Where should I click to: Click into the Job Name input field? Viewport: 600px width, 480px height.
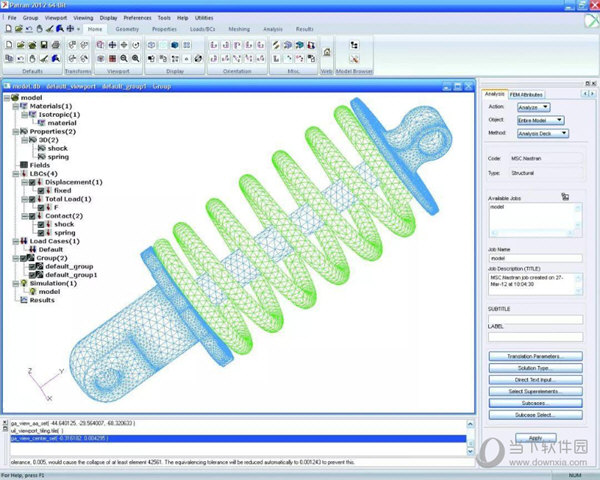click(535, 258)
